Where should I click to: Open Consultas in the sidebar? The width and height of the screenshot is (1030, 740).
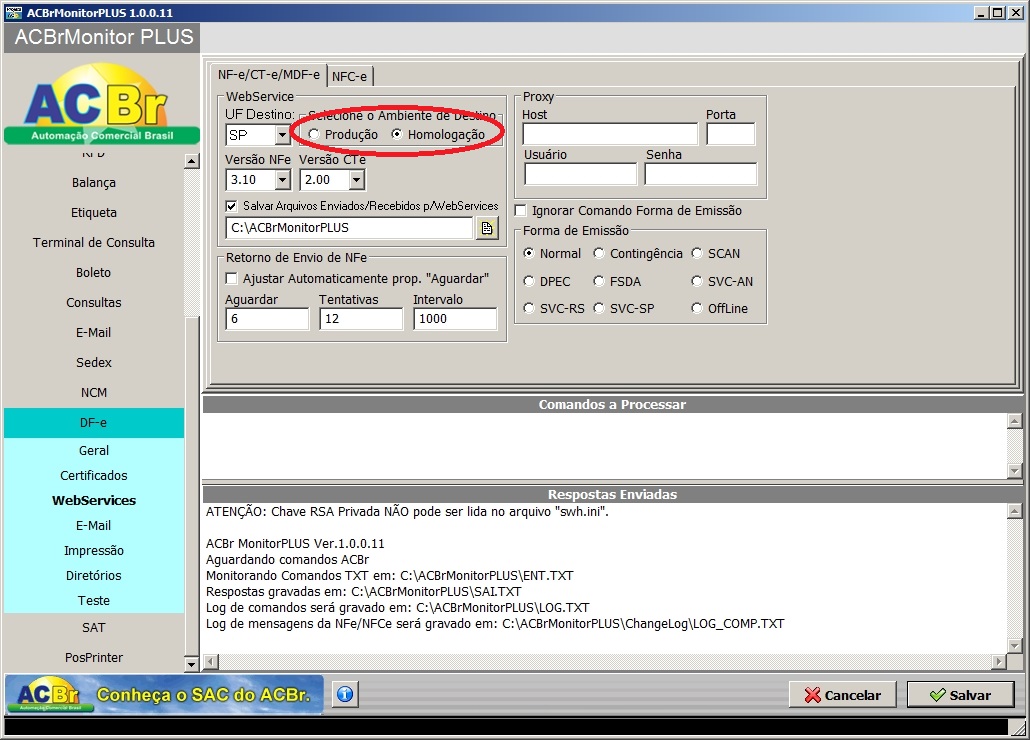pos(94,303)
